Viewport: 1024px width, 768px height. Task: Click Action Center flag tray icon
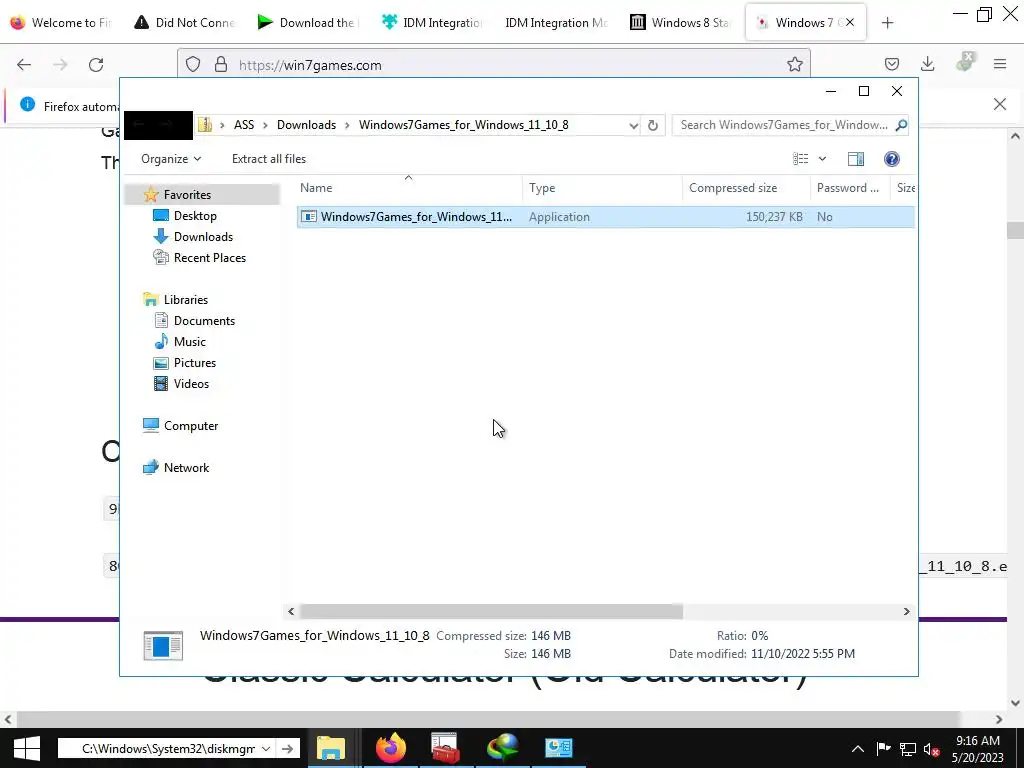[883, 749]
